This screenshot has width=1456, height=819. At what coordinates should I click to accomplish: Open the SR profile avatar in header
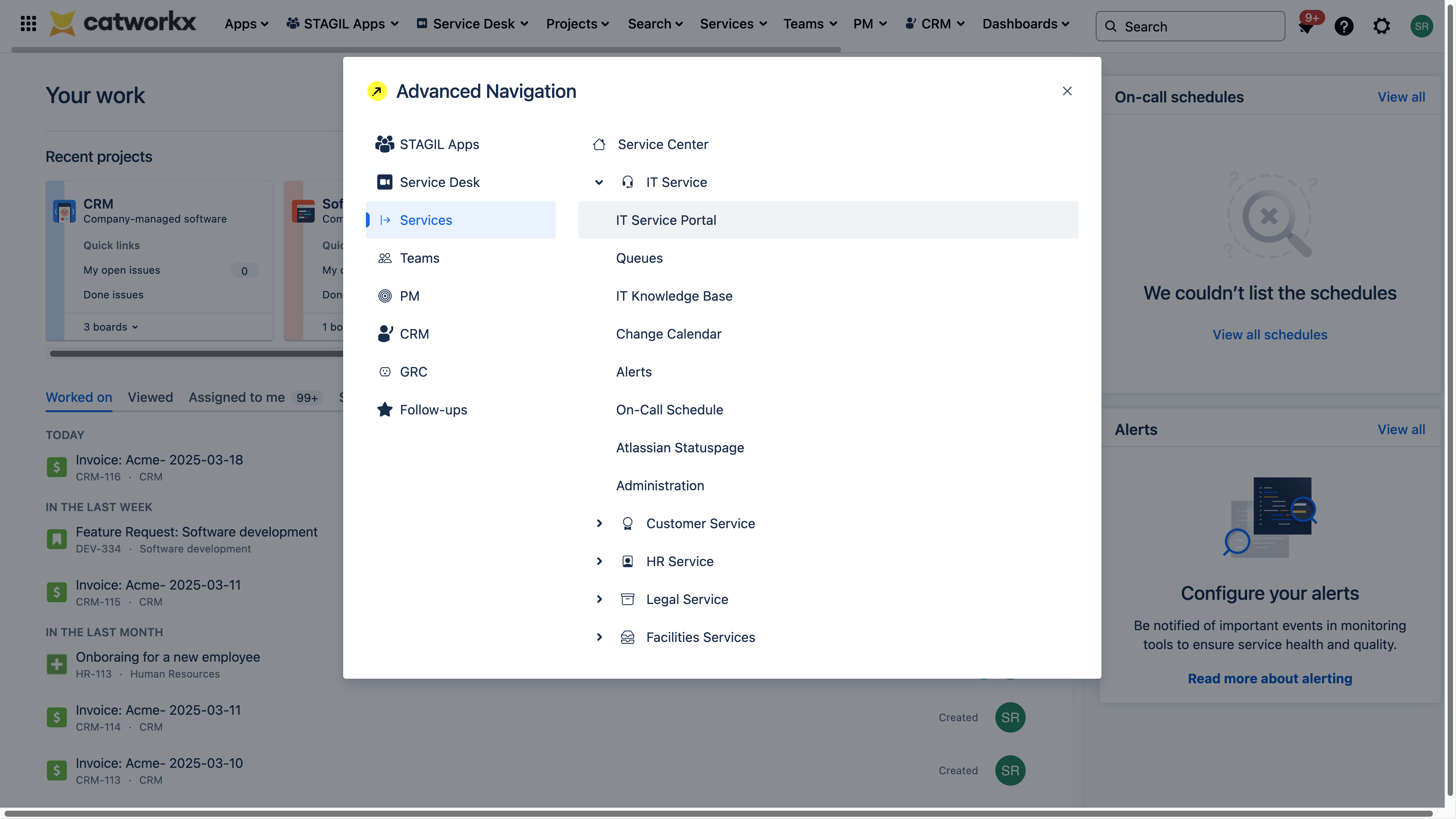(1421, 26)
